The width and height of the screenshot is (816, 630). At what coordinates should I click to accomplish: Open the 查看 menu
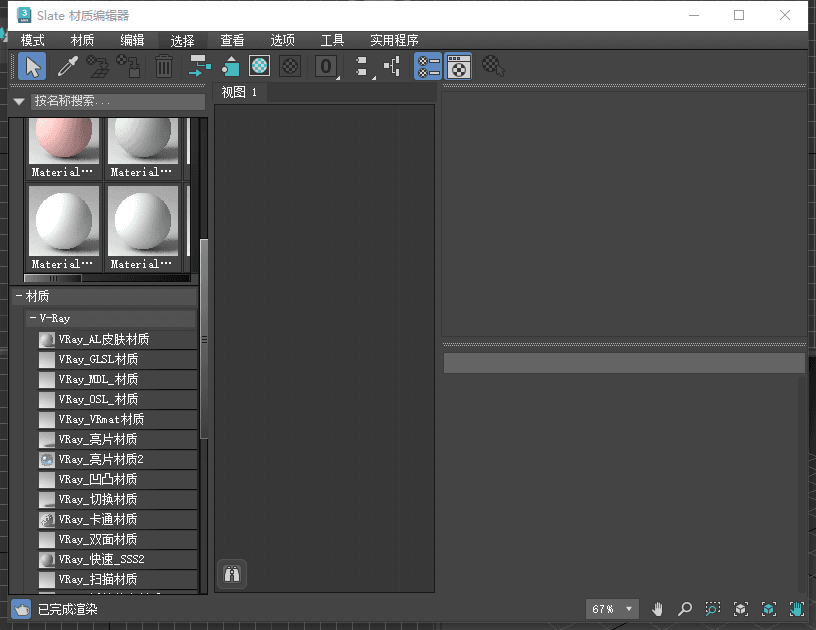(232, 40)
